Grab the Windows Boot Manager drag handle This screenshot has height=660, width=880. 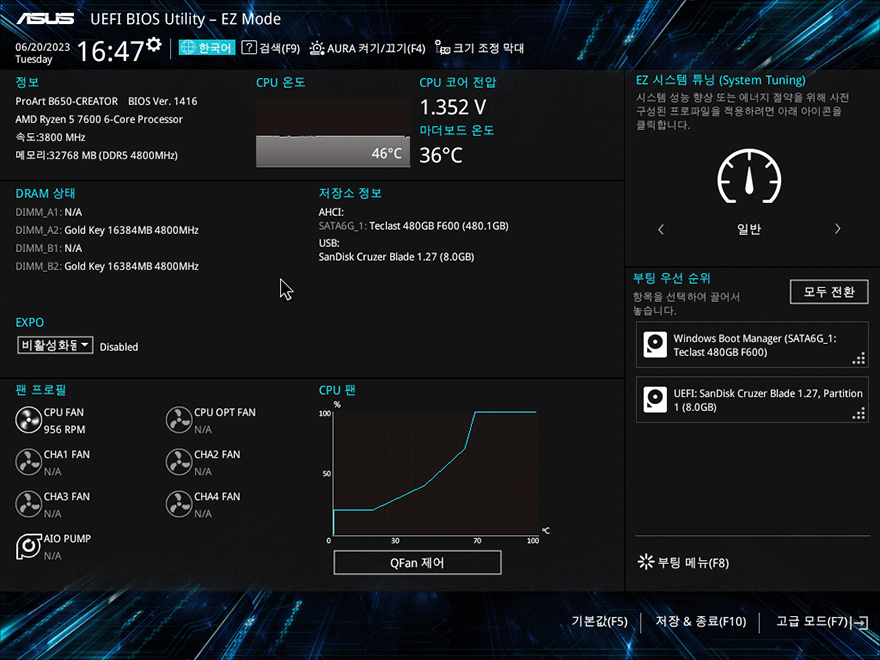(x=859, y=358)
